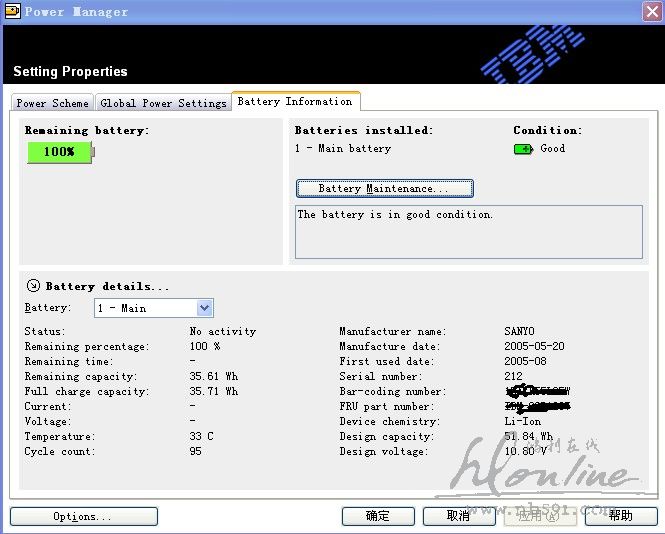The width and height of the screenshot is (665, 534).
Task: Expand the Battery selector dropdown arrow
Action: click(x=204, y=308)
